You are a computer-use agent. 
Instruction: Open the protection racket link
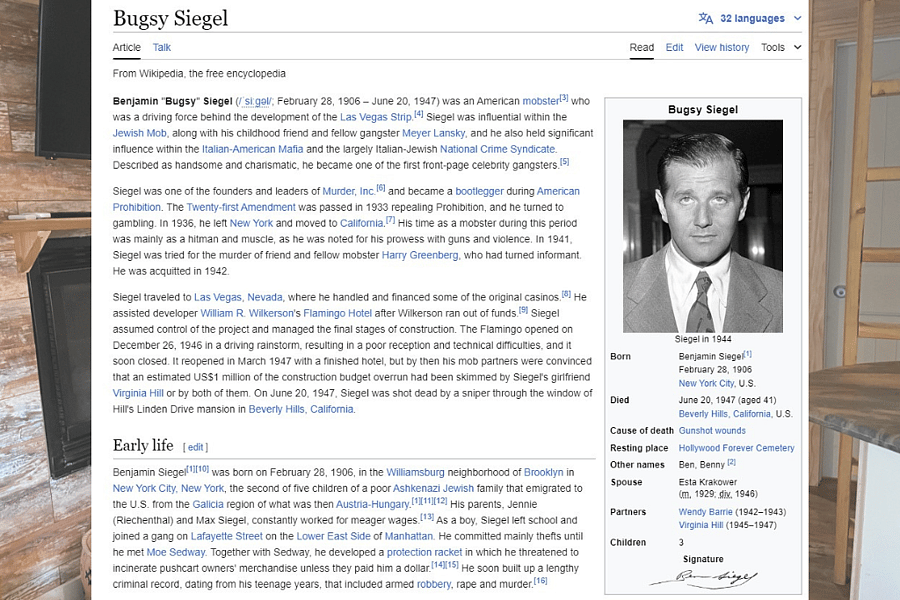coord(424,552)
